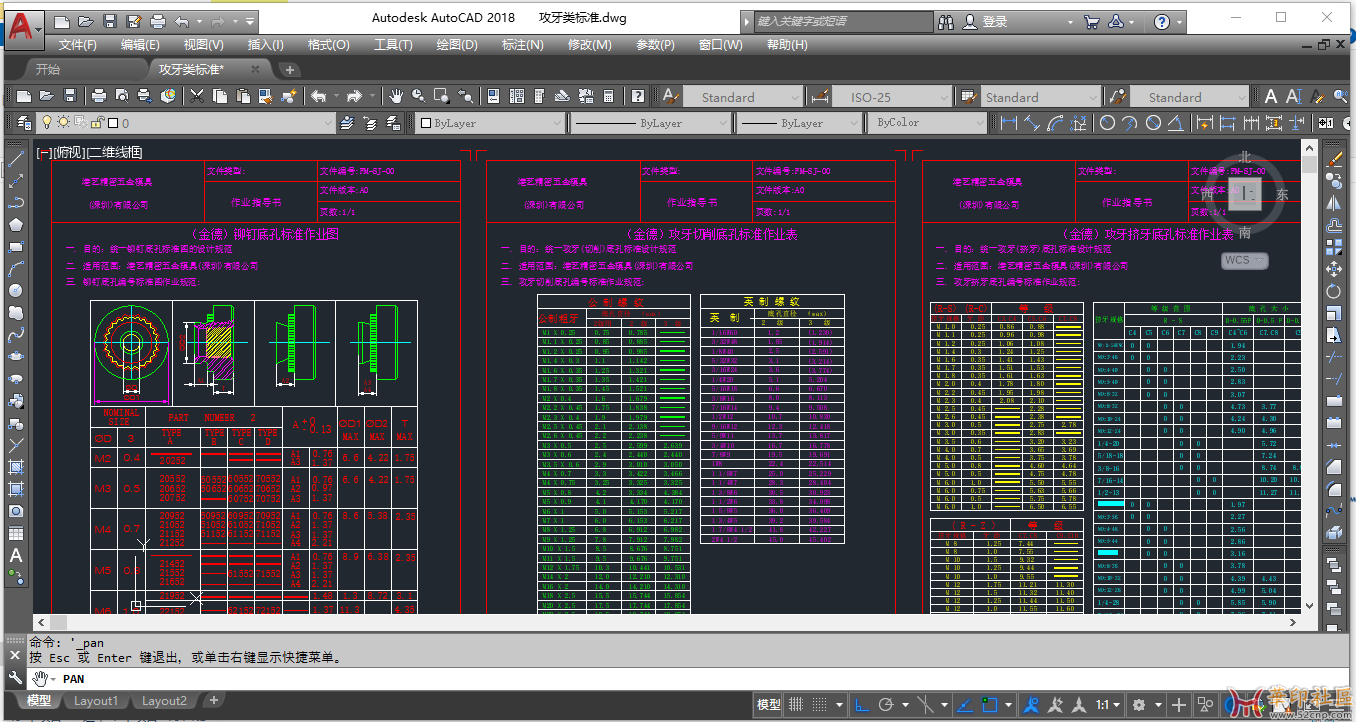
Task: Select the Circle draw tool
Action: coord(16,291)
